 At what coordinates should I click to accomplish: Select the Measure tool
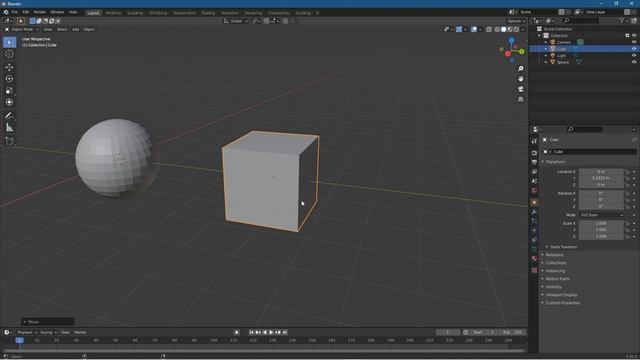tap(9, 128)
